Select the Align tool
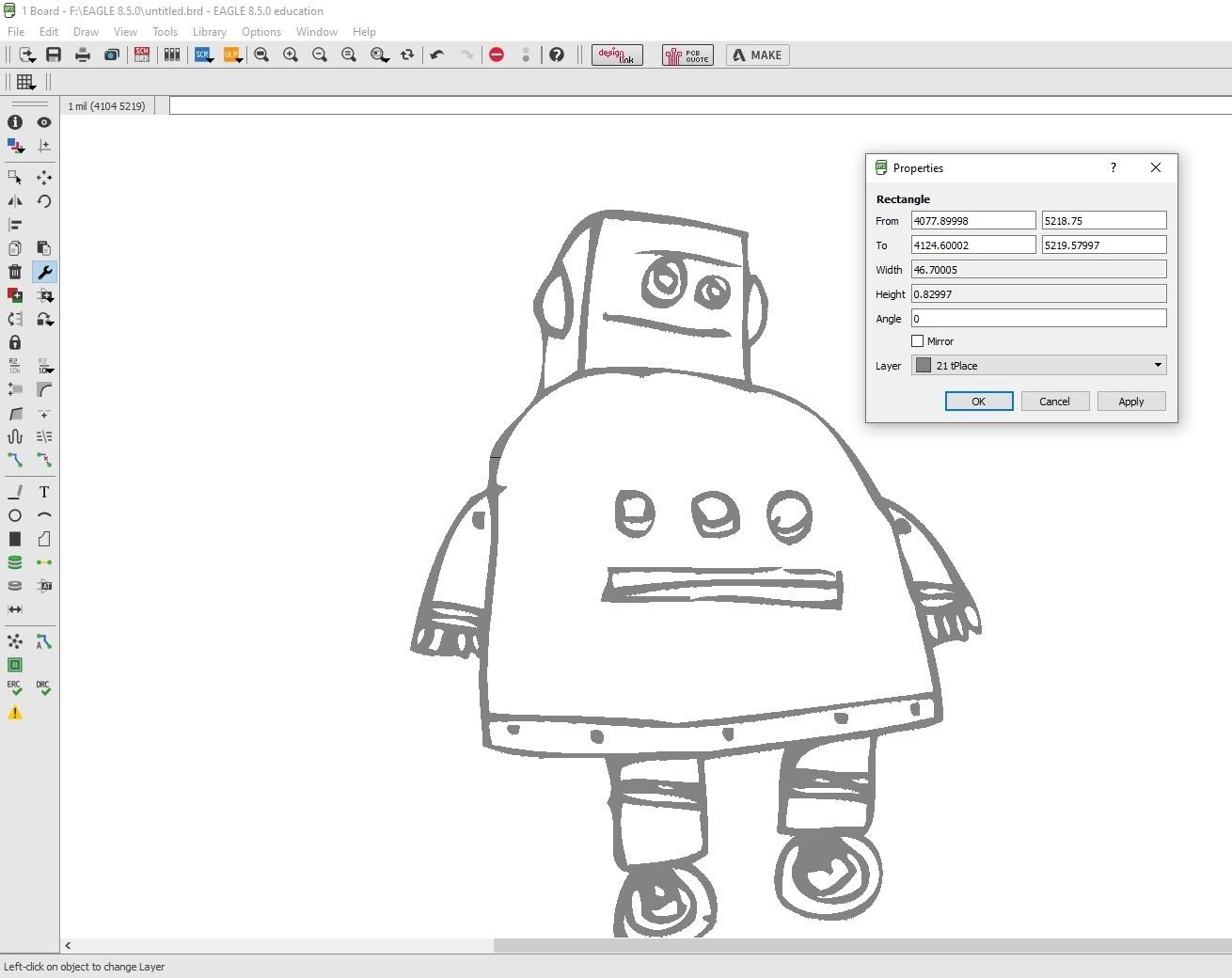This screenshot has height=978, width=1232. [15, 225]
